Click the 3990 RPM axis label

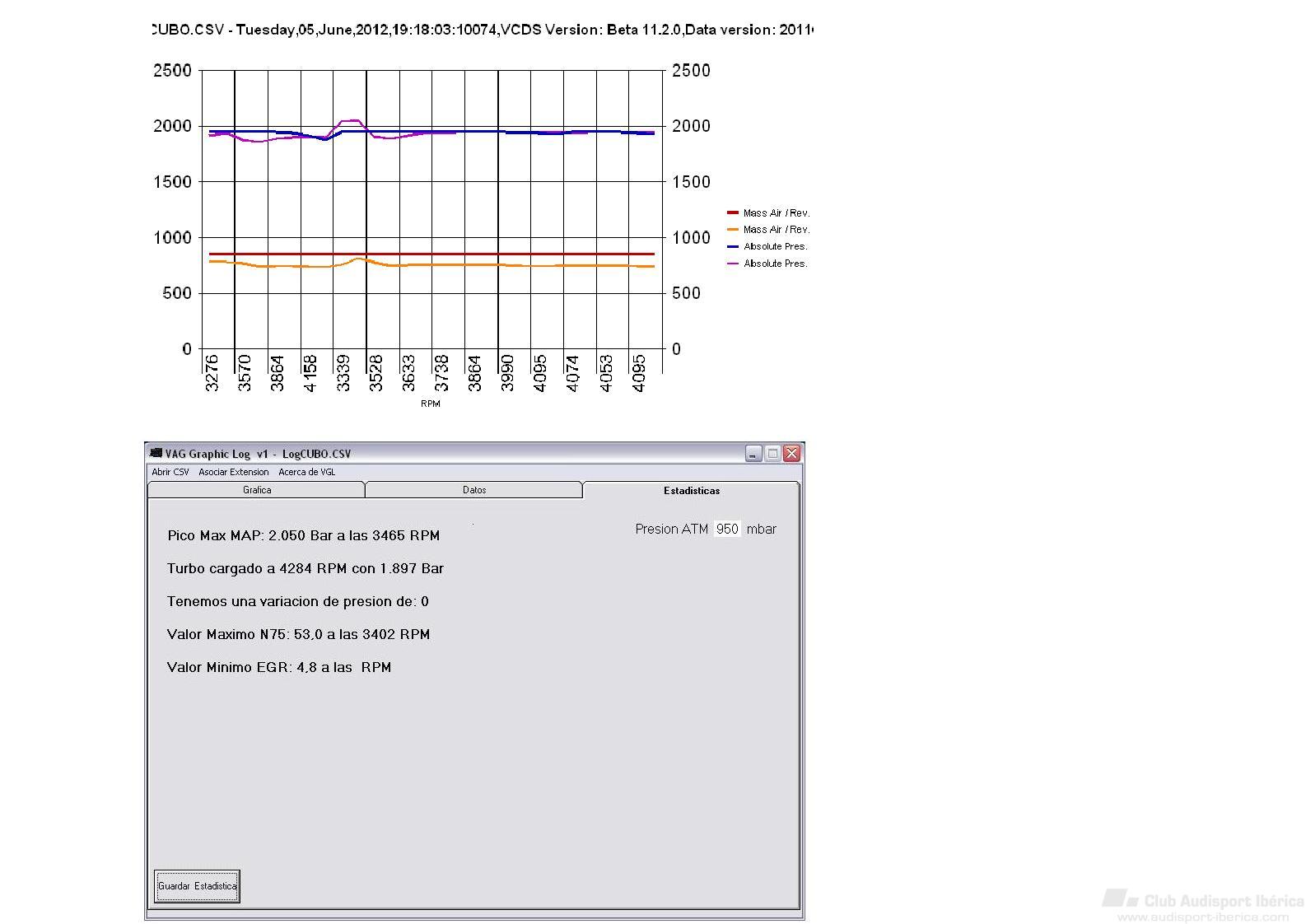pyautogui.click(x=507, y=372)
